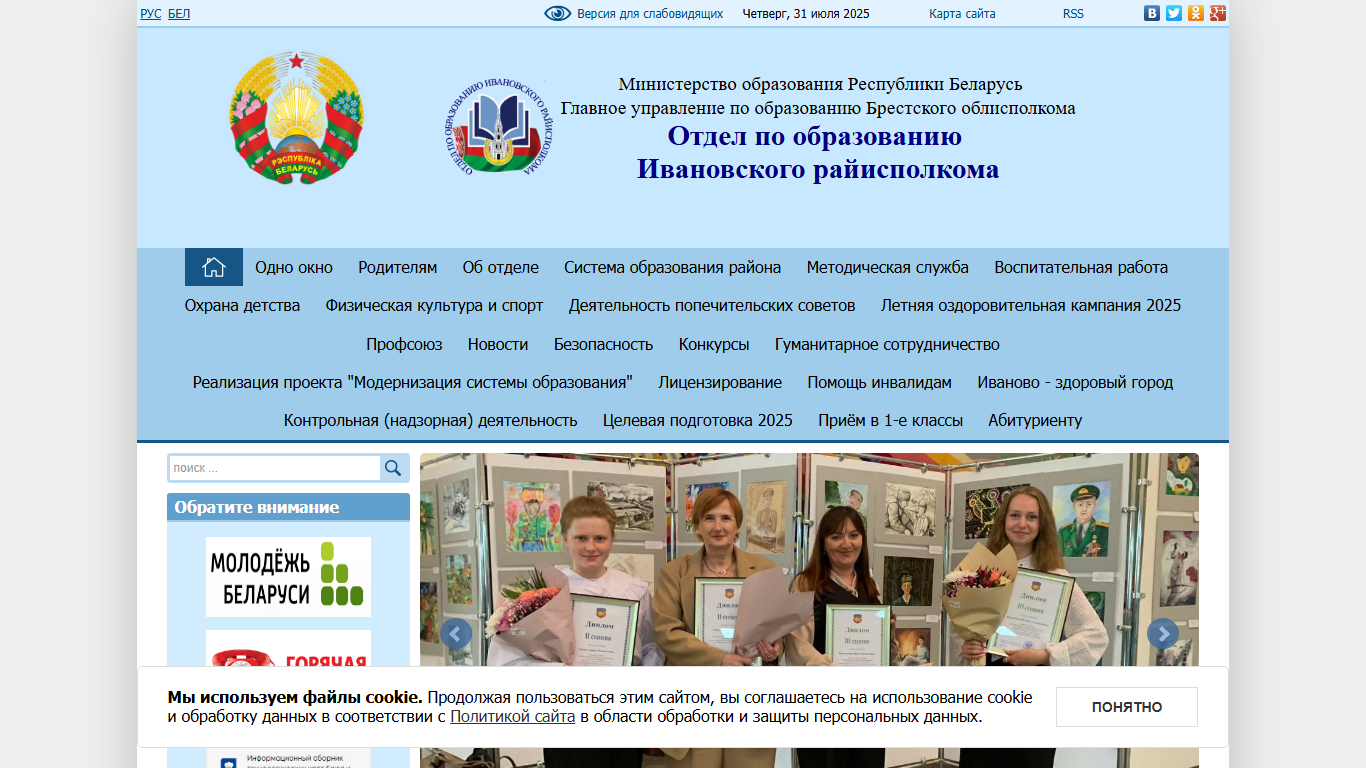Open Контрольная (надзорная) деятельность menu

tap(431, 420)
